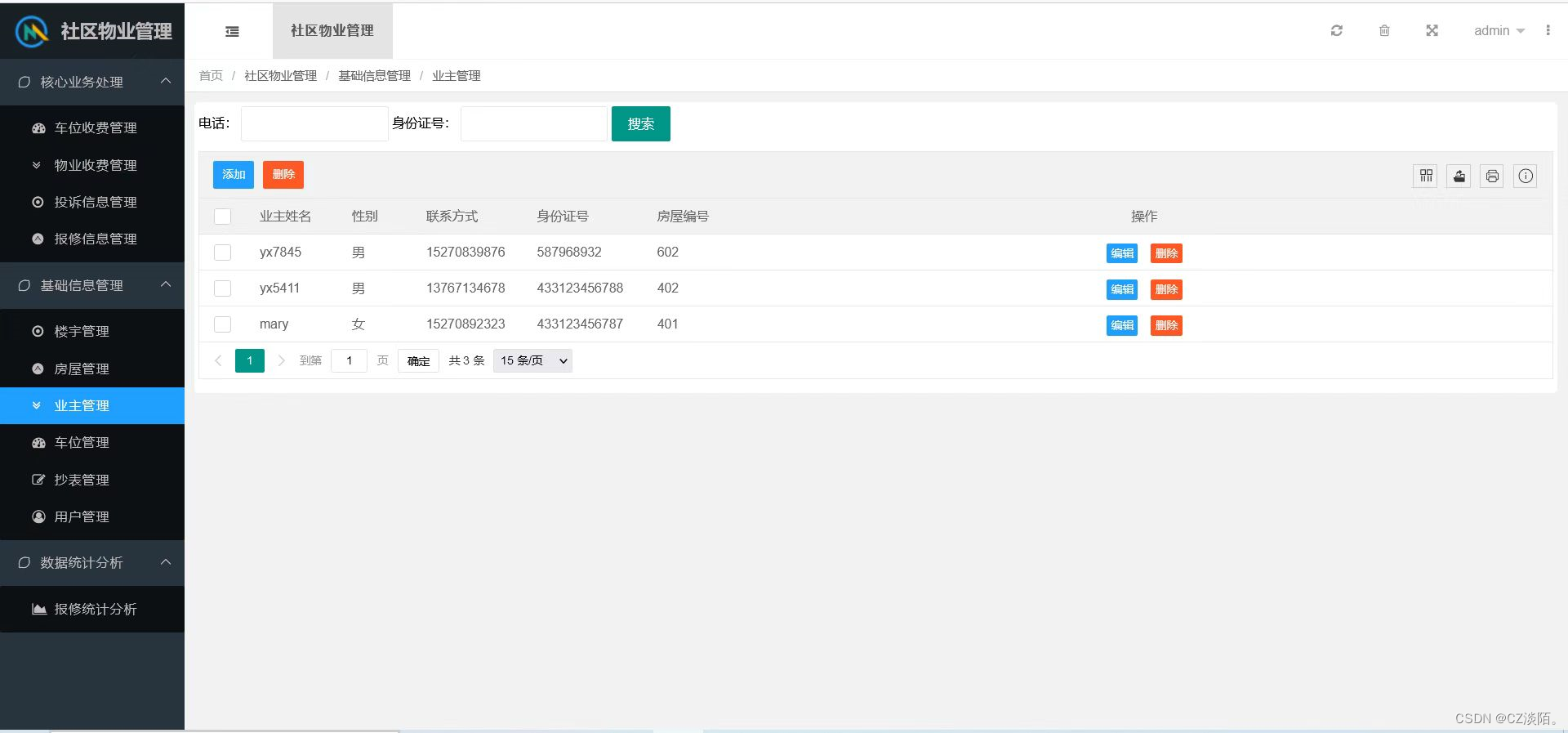Open the admin user dropdown
Image resolution: width=1568 pixels, height=733 pixels.
(1499, 30)
